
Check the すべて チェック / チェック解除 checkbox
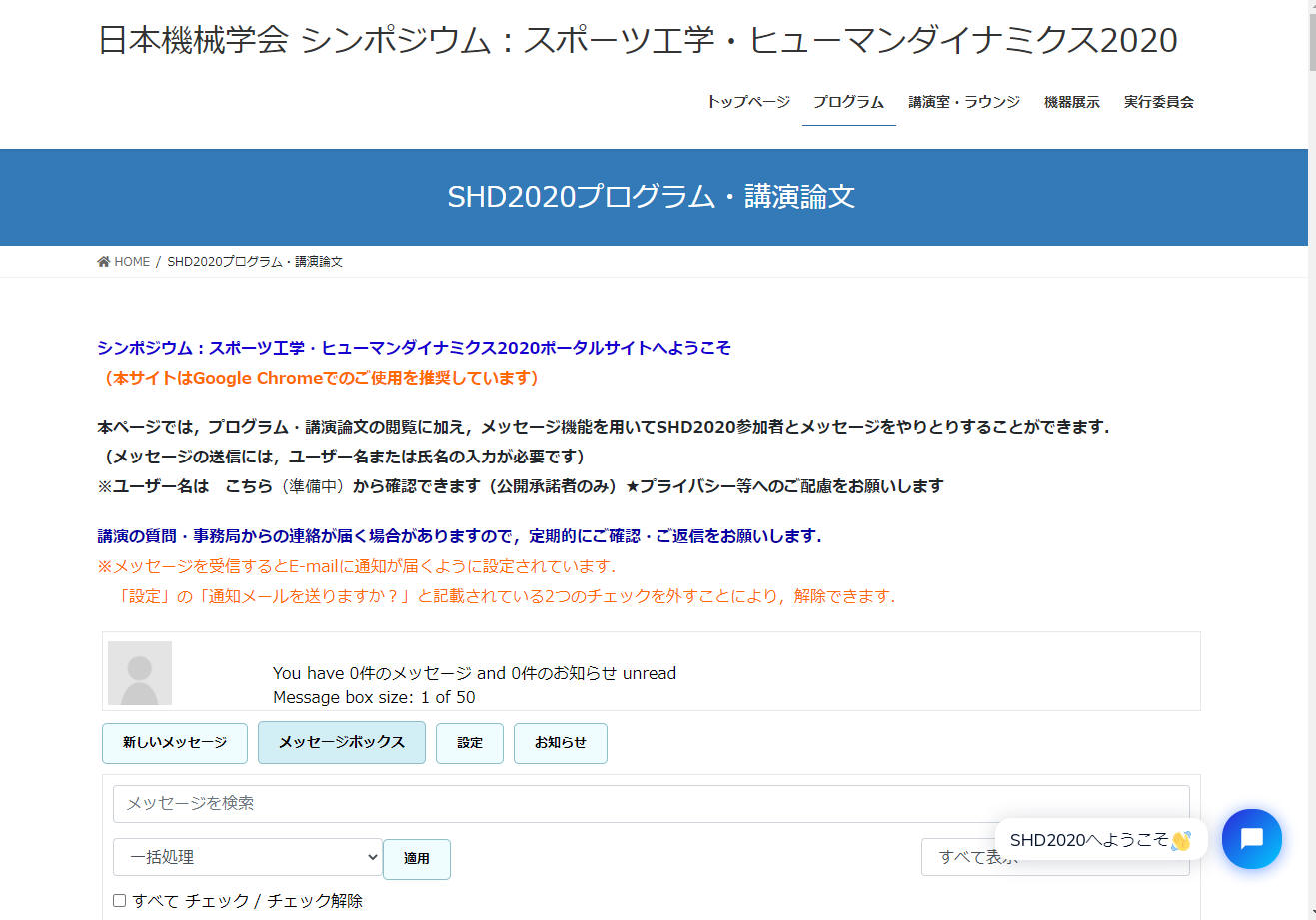119,900
